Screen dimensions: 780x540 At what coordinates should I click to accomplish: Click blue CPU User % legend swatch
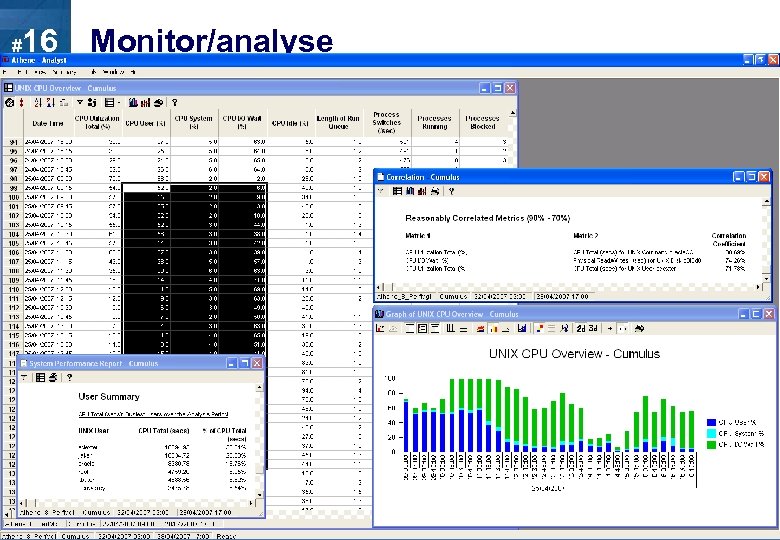[x=711, y=422]
